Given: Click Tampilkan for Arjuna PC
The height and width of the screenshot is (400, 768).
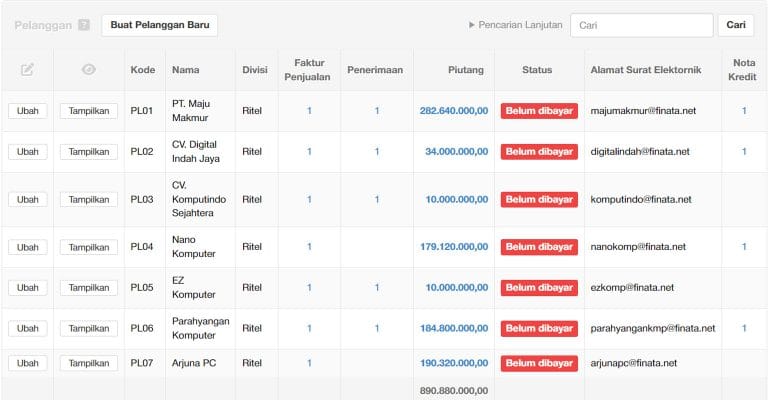Looking at the screenshot, I should point(89,363).
